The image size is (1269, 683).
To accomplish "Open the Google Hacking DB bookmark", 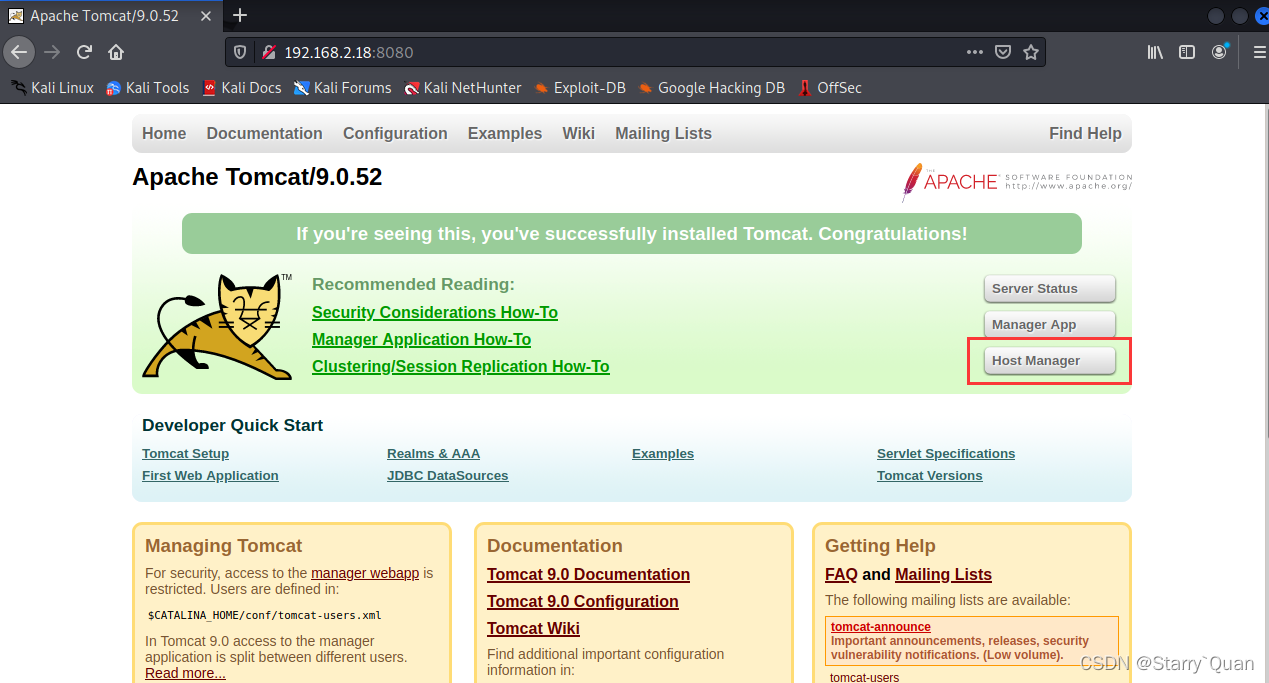I will click(x=711, y=88).
